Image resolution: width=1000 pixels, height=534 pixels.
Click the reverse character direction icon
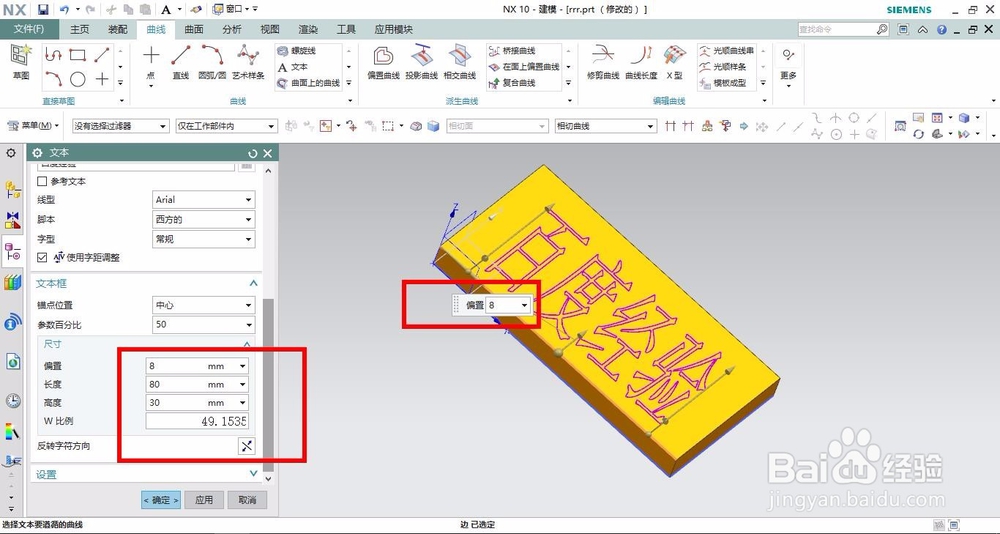(x=246, y=446)
